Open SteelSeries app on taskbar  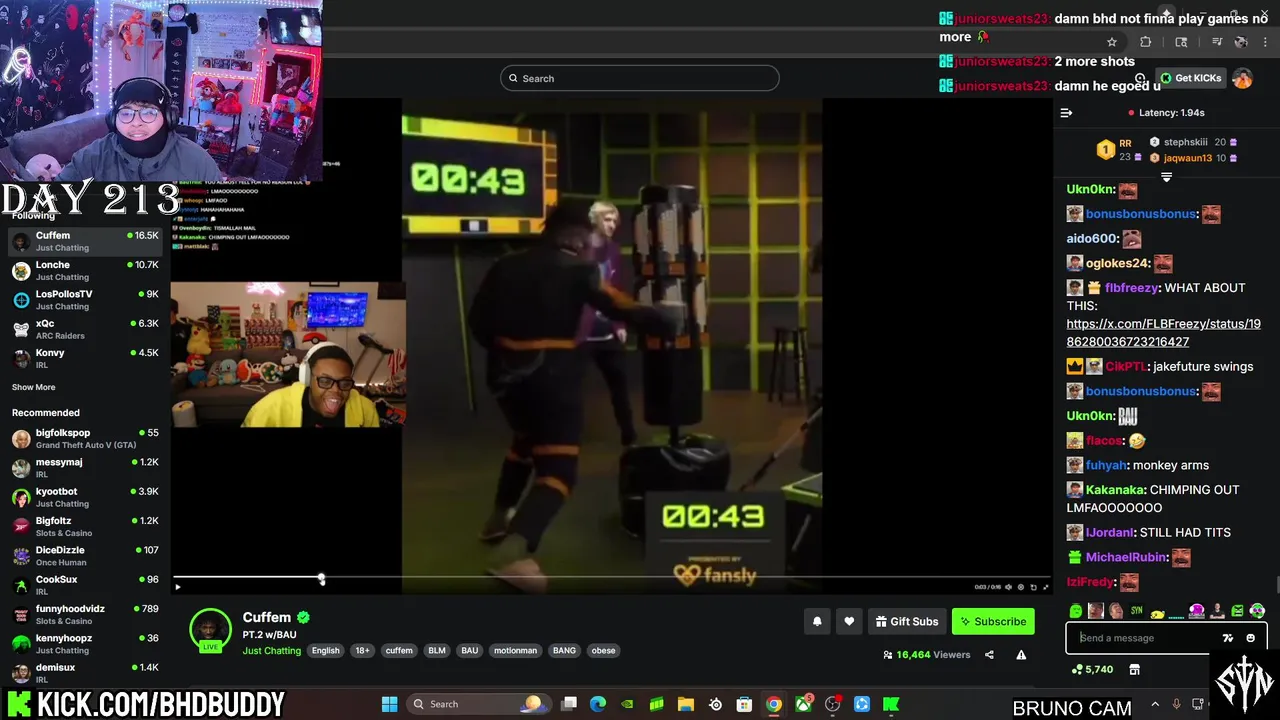point(715,704)
